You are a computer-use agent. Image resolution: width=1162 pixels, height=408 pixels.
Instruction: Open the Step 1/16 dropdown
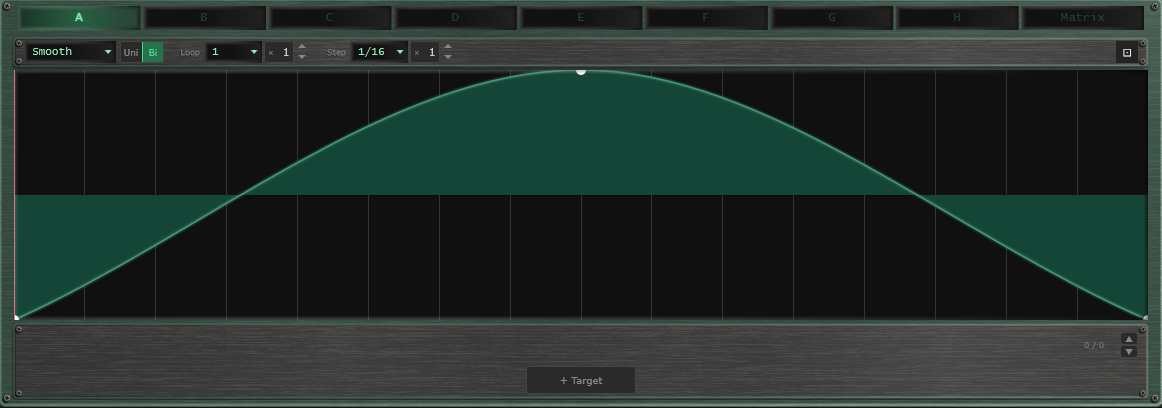[380, 52]
